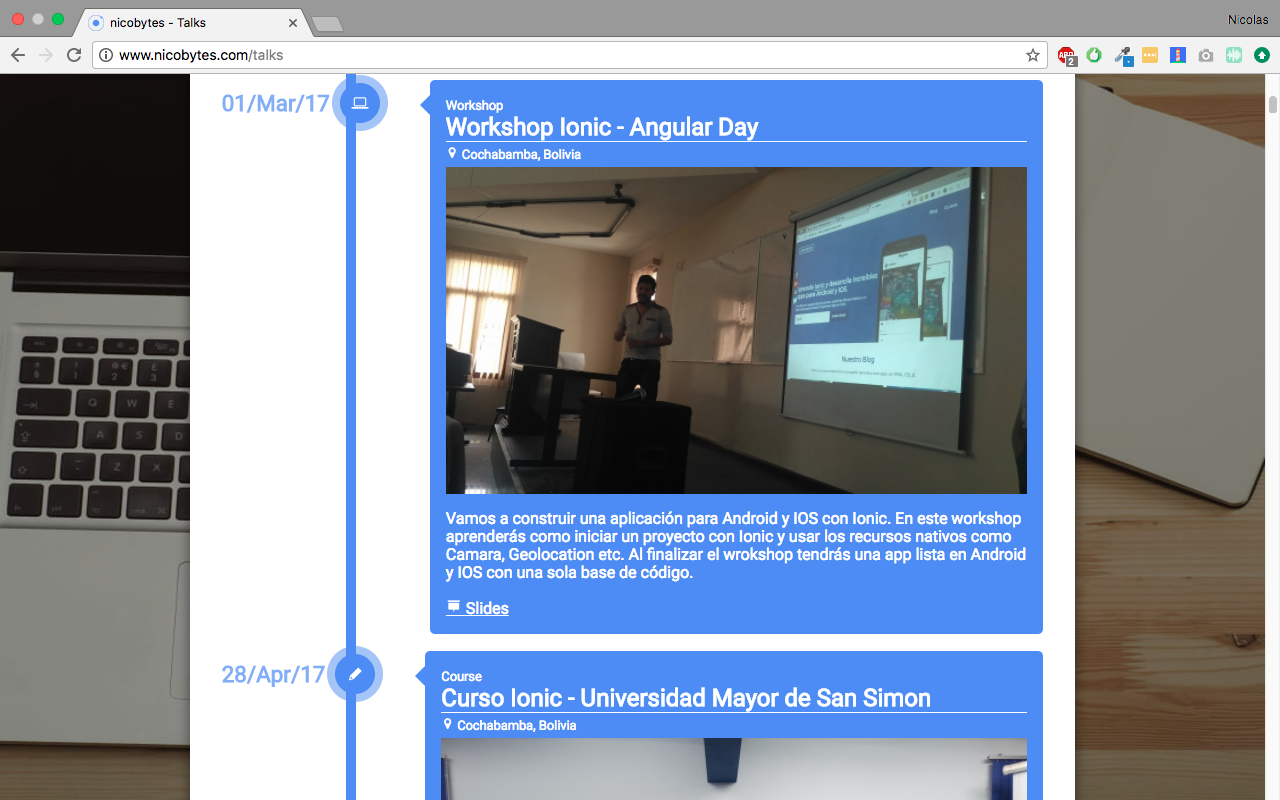Click the location pin in Curso Ionic card
Screen dimensions: 1280x800
[448, 725]
